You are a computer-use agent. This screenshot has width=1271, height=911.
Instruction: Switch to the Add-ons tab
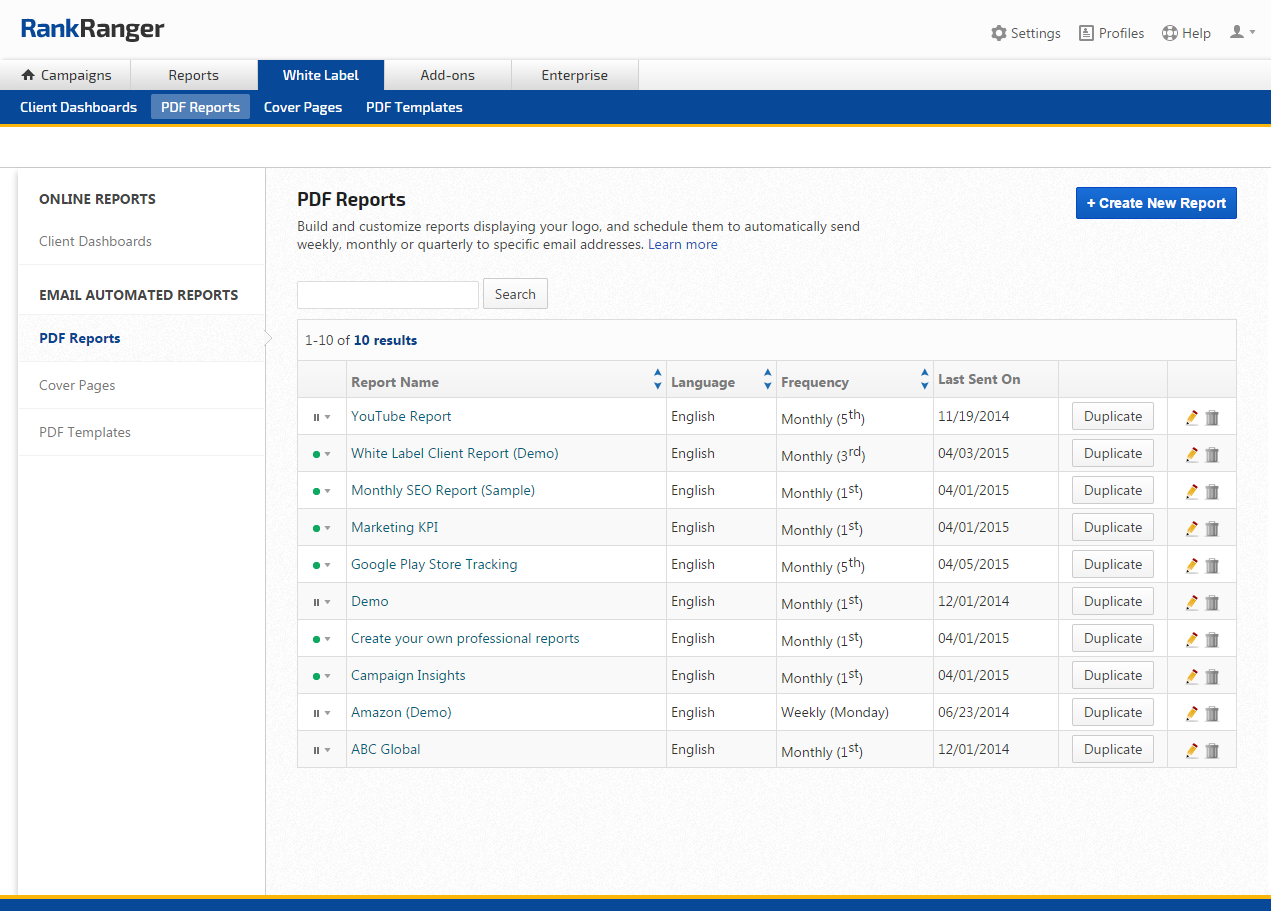click(x=447, y=75)
